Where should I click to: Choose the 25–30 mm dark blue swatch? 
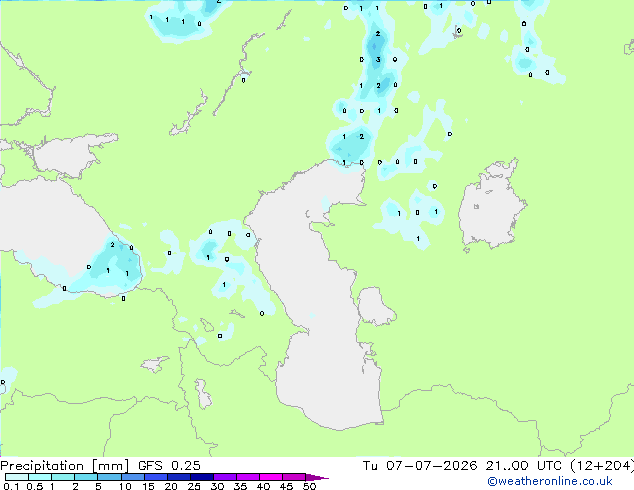coord(201,477)
